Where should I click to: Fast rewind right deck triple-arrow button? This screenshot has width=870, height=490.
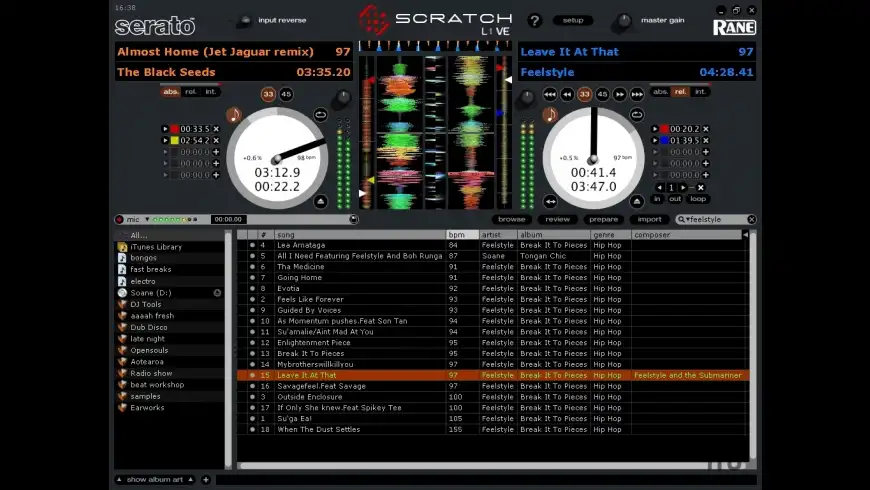(550, 94)
